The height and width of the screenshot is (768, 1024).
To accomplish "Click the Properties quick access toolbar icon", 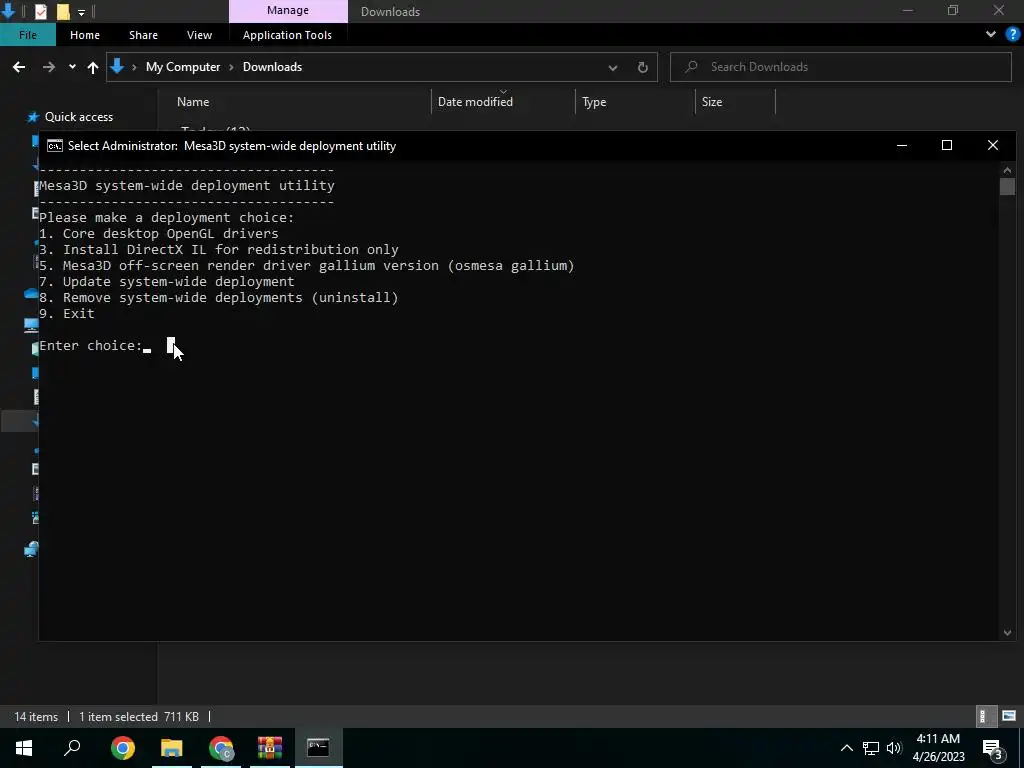I will coord(40,11).
